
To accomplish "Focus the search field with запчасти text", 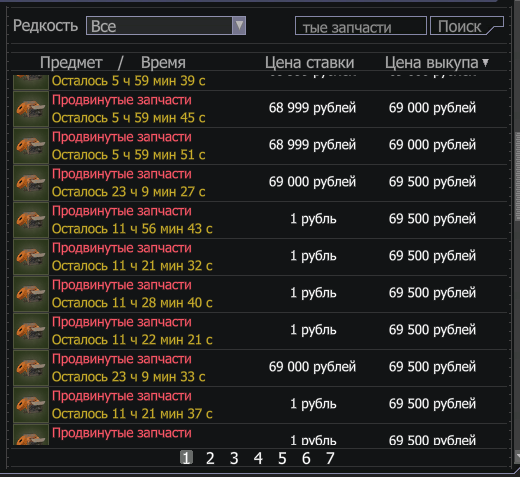I will [361, 26].
